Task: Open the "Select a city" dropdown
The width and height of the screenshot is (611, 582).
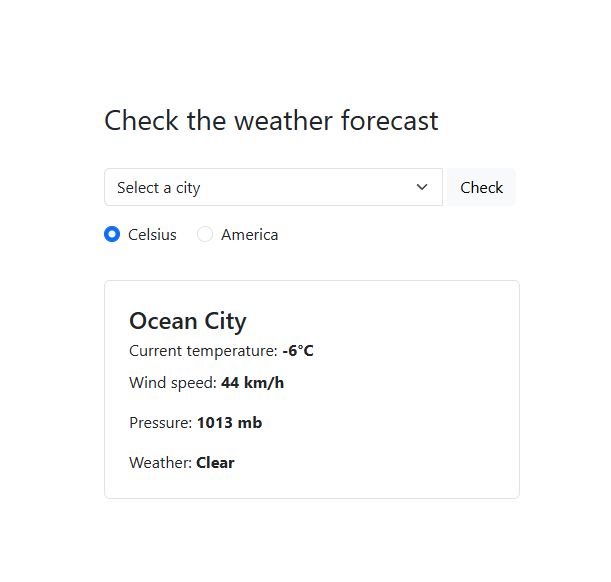Action: 272,187
